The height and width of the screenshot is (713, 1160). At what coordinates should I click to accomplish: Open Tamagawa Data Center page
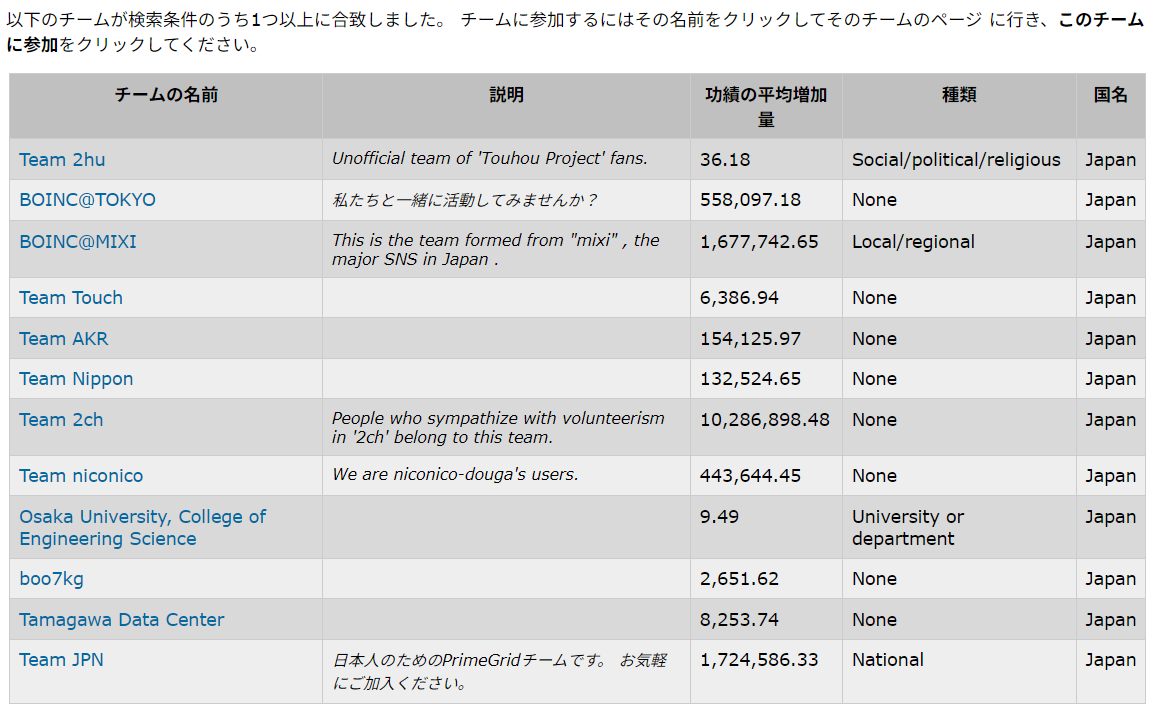(121, 619)
